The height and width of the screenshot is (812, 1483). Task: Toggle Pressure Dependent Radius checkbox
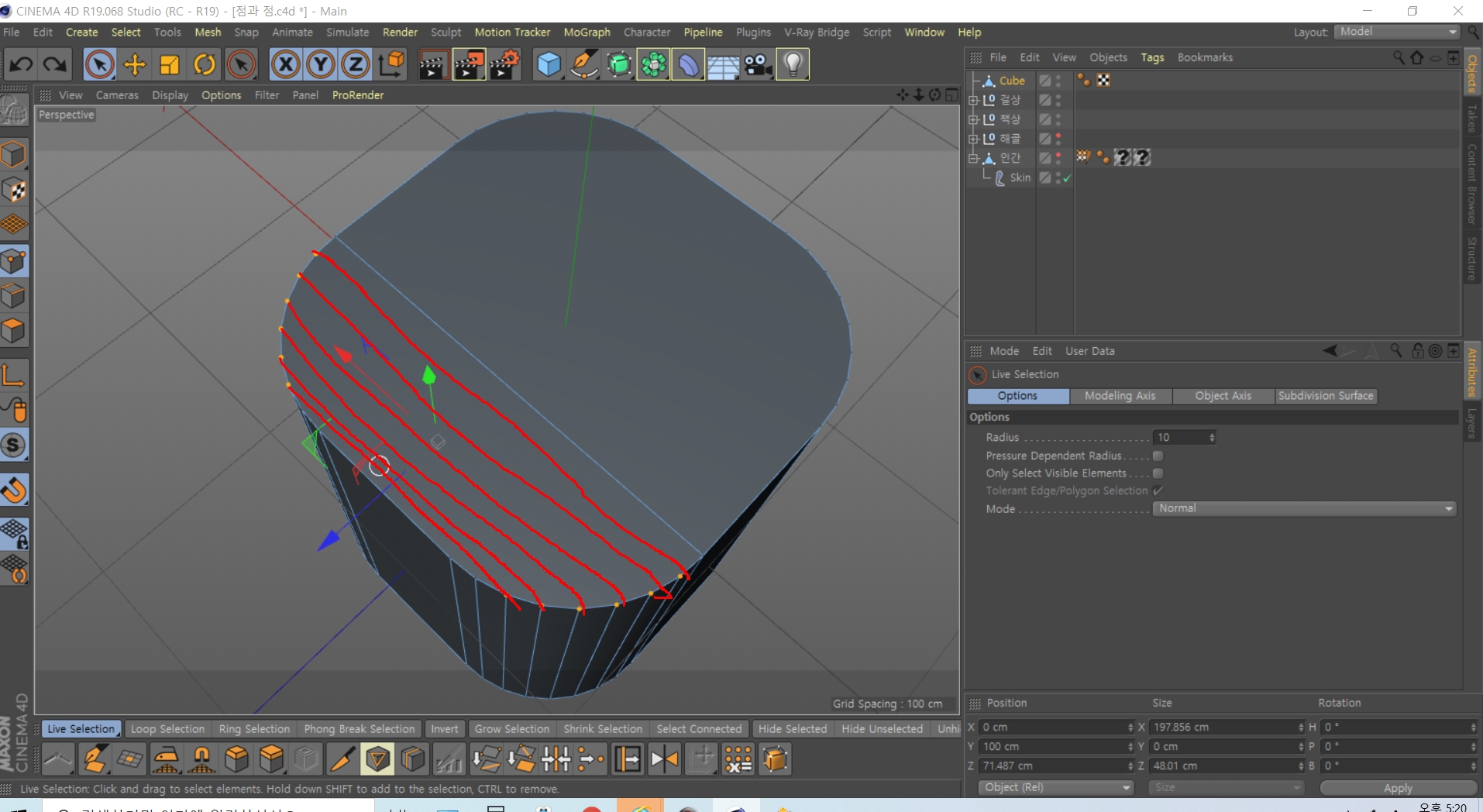1158,456
